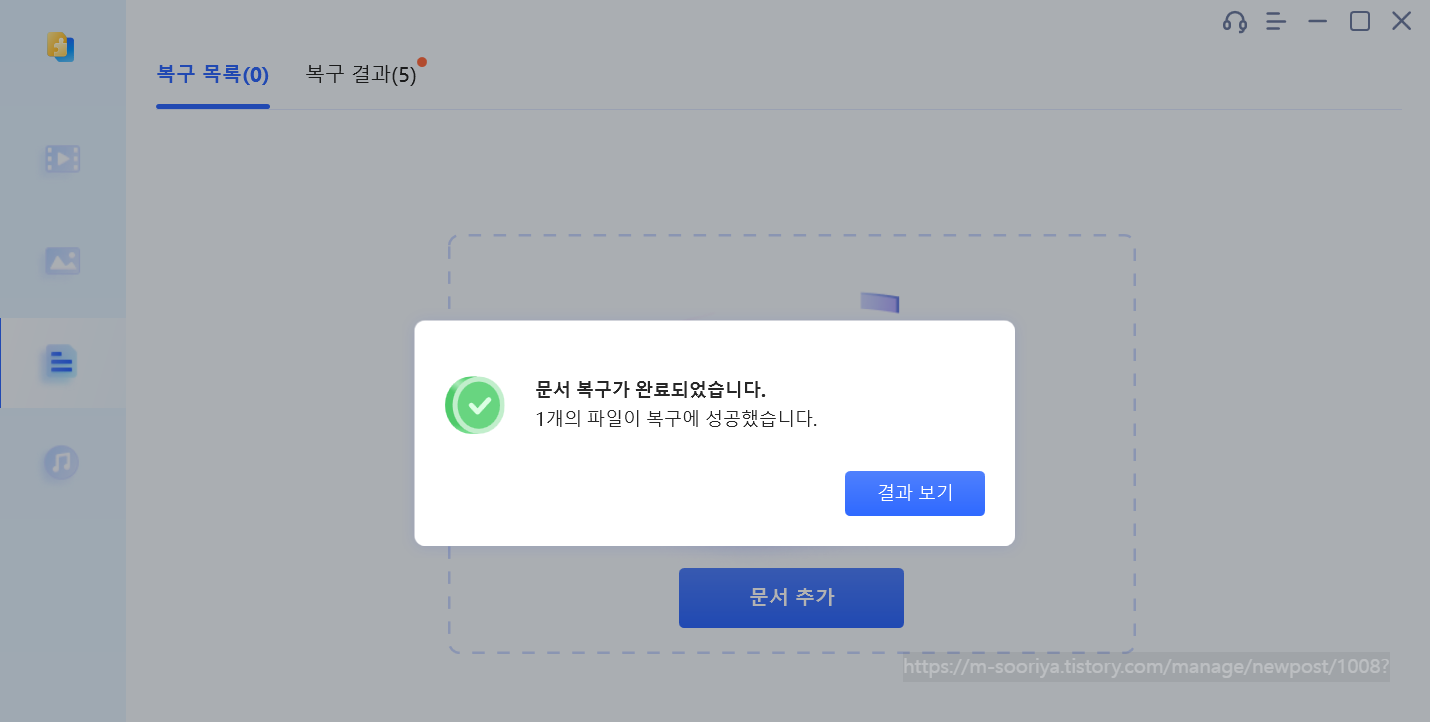This screenshot has width=1430, height=722.
Task: Click the 문서 복구가 완료되었습니다 heading
Action: [651, 390]
